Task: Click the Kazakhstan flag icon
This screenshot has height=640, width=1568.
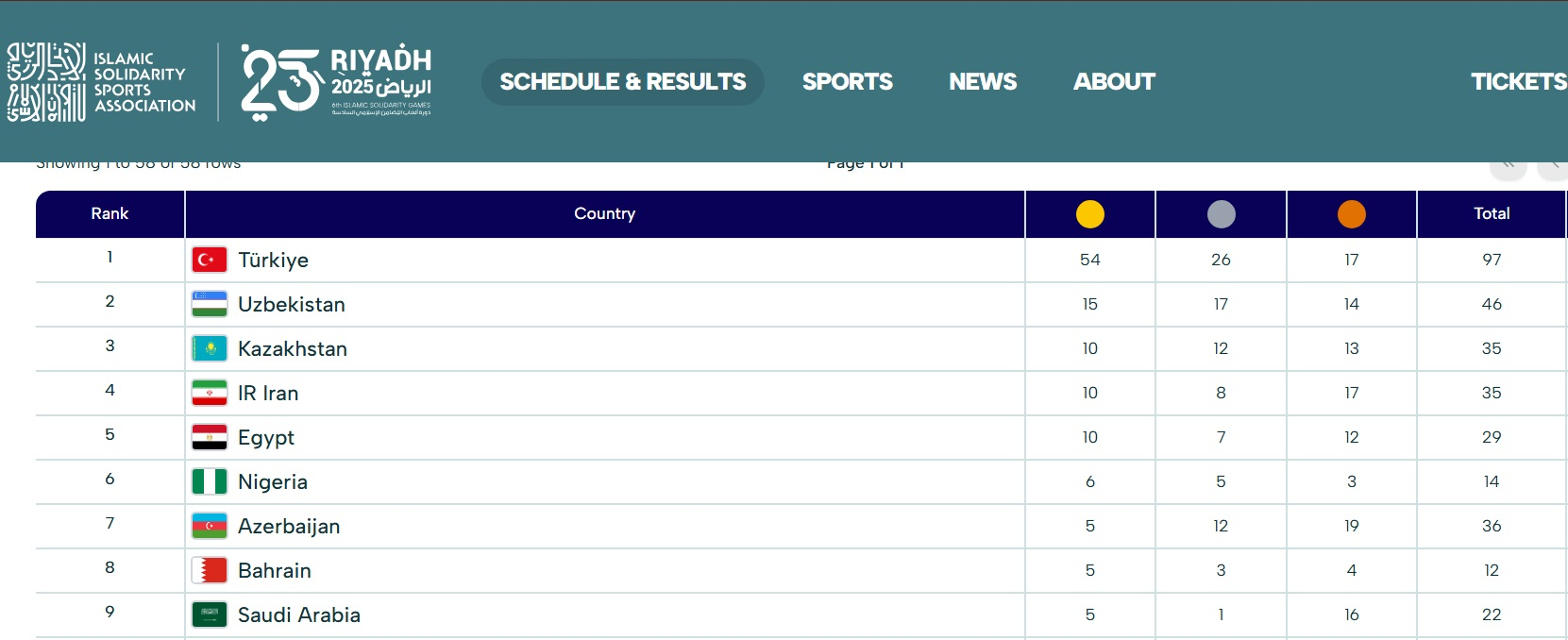Action: [210, 348]
